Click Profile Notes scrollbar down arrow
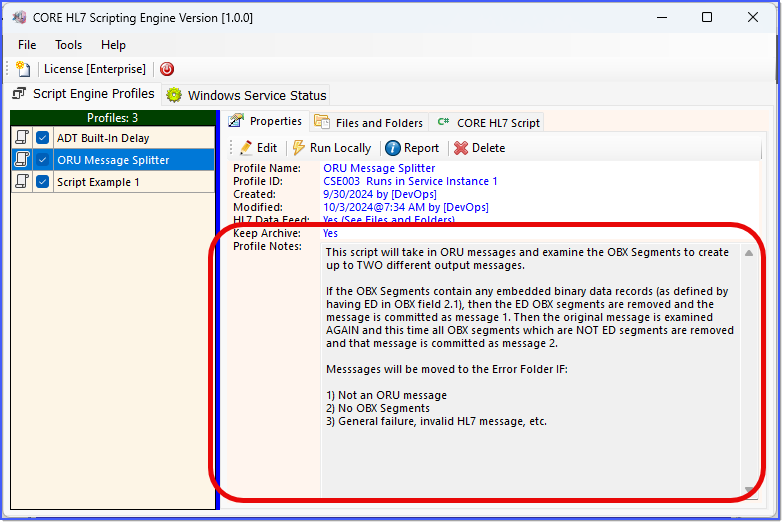The height and width of the screenshot is (524, 784). point(748,490)
